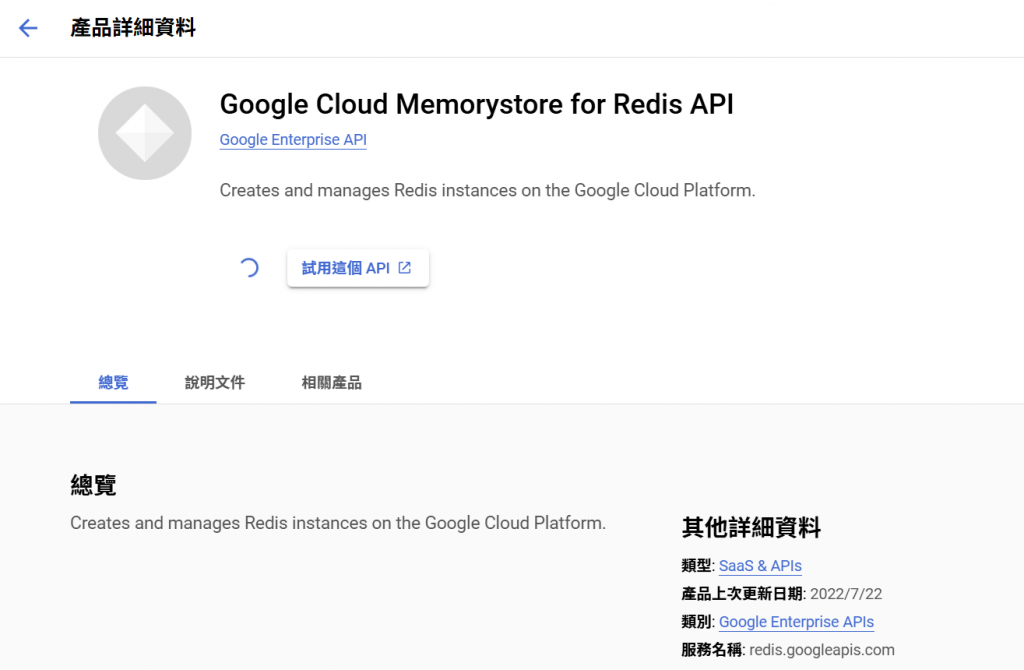Image resolution: width=1024 pixels, height=670 pixels.
Task: Click the header description about Redis instances
Action: (487, 191)
